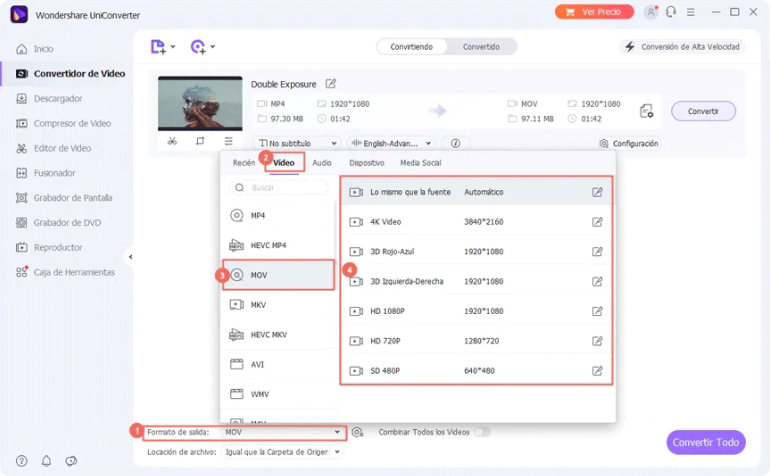Viewport: 770px width, 476px height.
Task: Click the add from disc/record icon
Action: [x=197, y=47]
